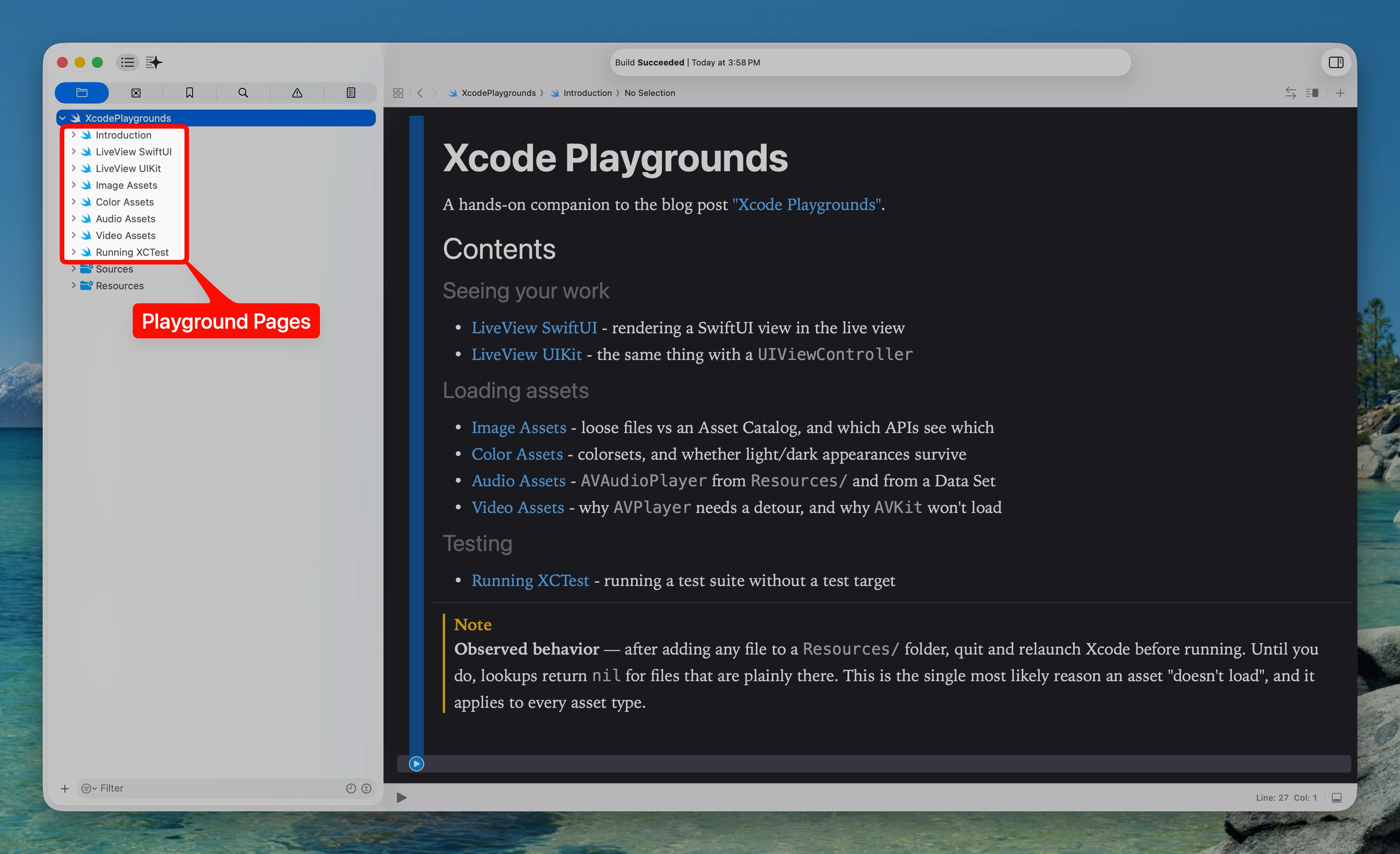Screen dimensions: 1400x854
Task: Select Video Assets page in navigator
Action: pyautogui.click(x=125, y=235)
